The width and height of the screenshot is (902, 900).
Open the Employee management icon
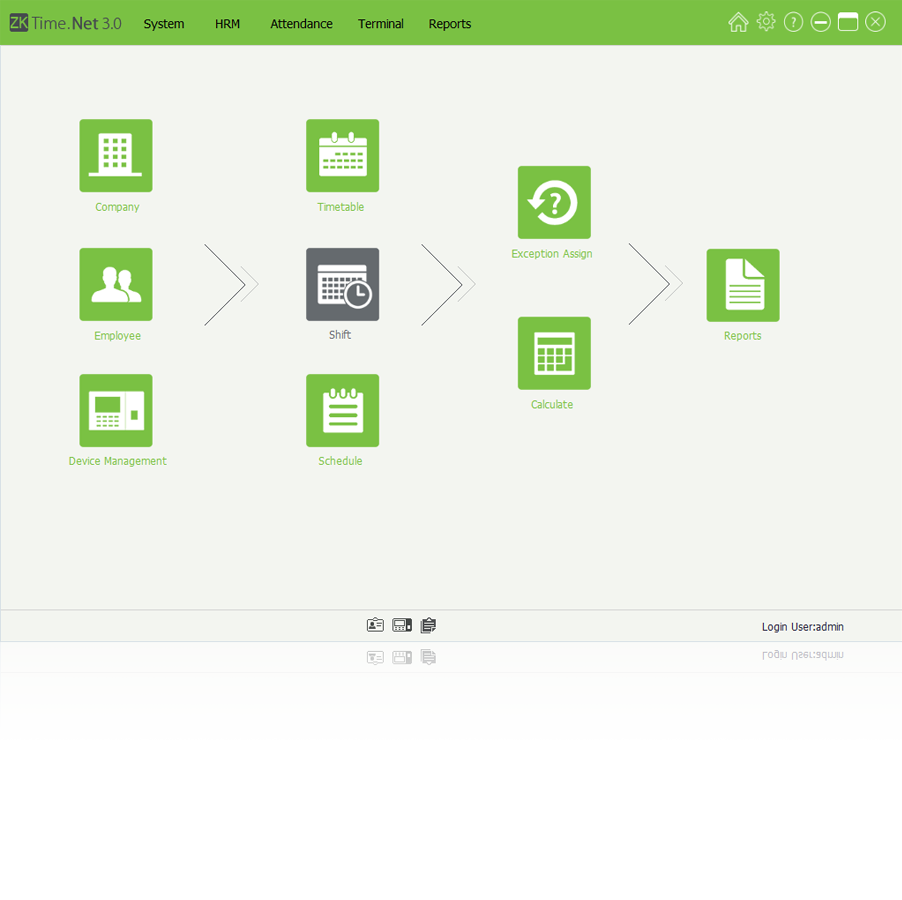tap(116, 285)
